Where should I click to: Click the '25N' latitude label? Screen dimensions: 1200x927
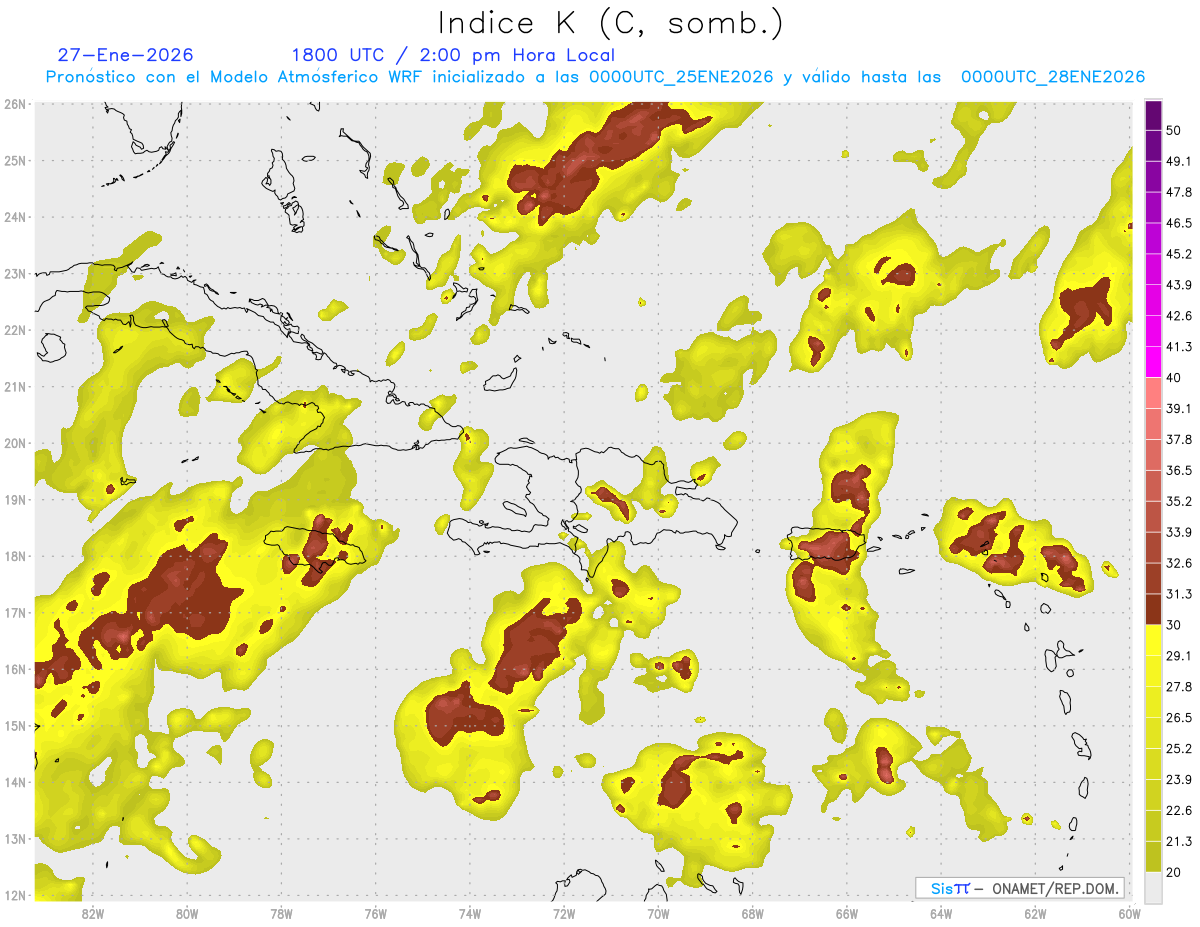coord(15,160)
